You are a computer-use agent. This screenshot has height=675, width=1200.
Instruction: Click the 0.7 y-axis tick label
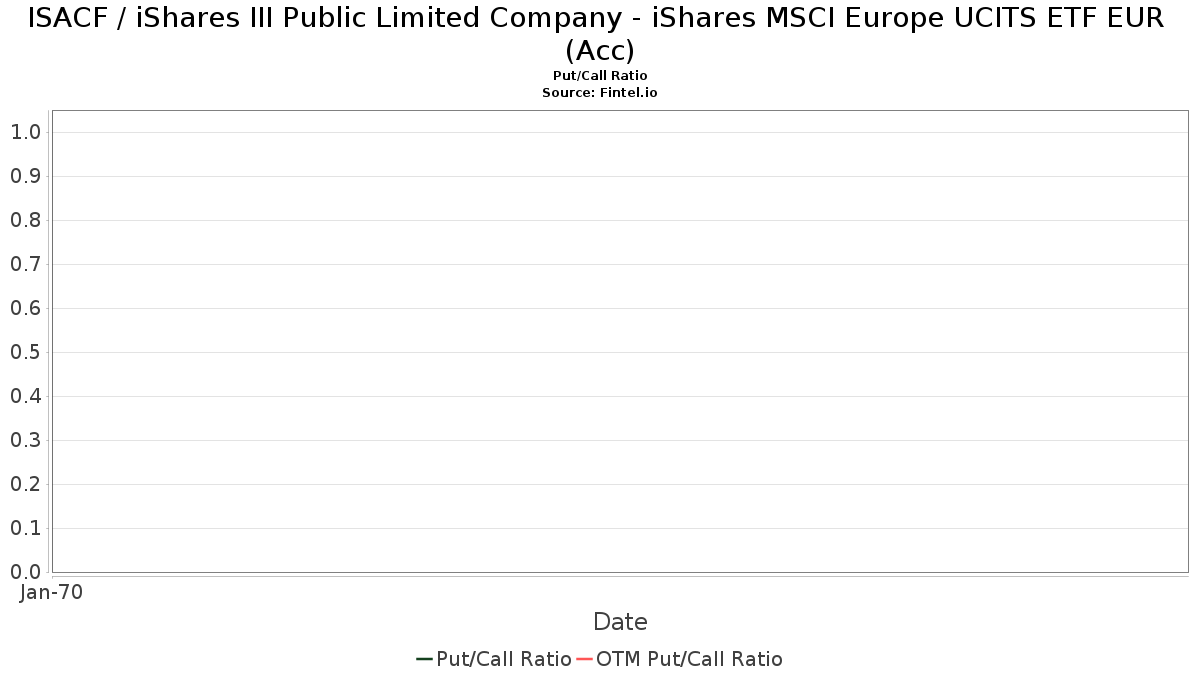[26, 264]
